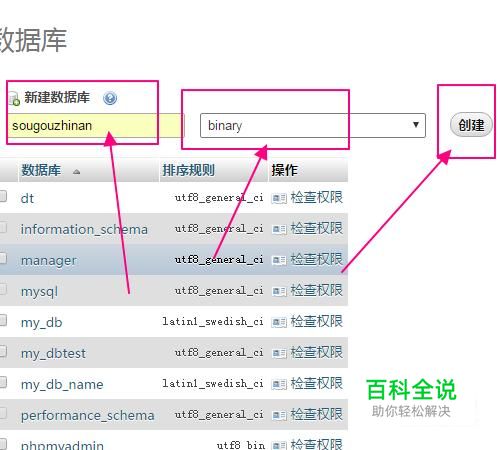Click utf8_general_ci collation in the dt row

[219, 198]
